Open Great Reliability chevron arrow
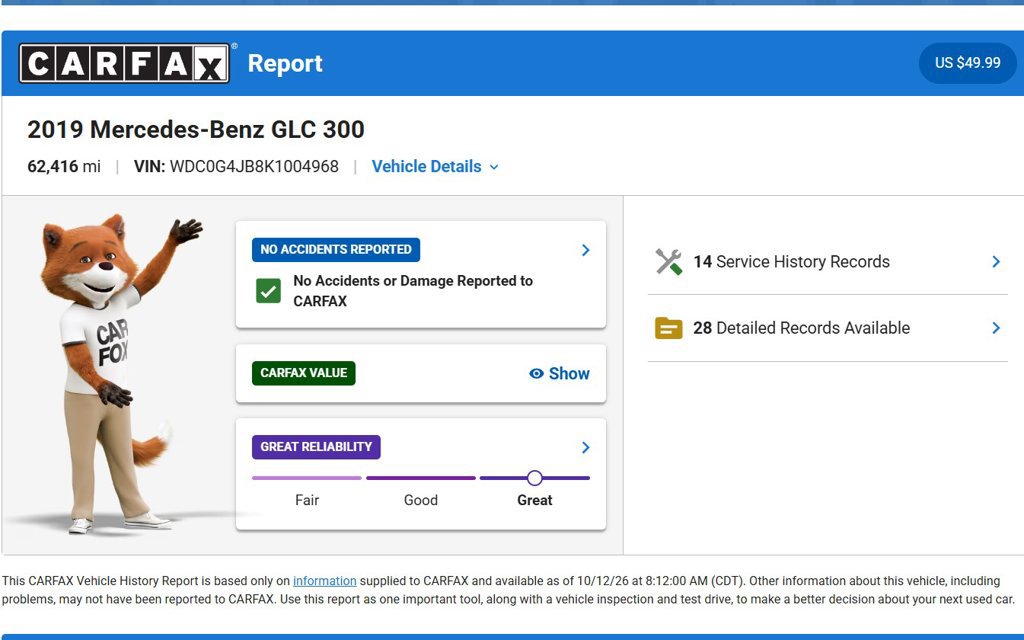This screenshot has width=1024, height=640. pos(586,447)
